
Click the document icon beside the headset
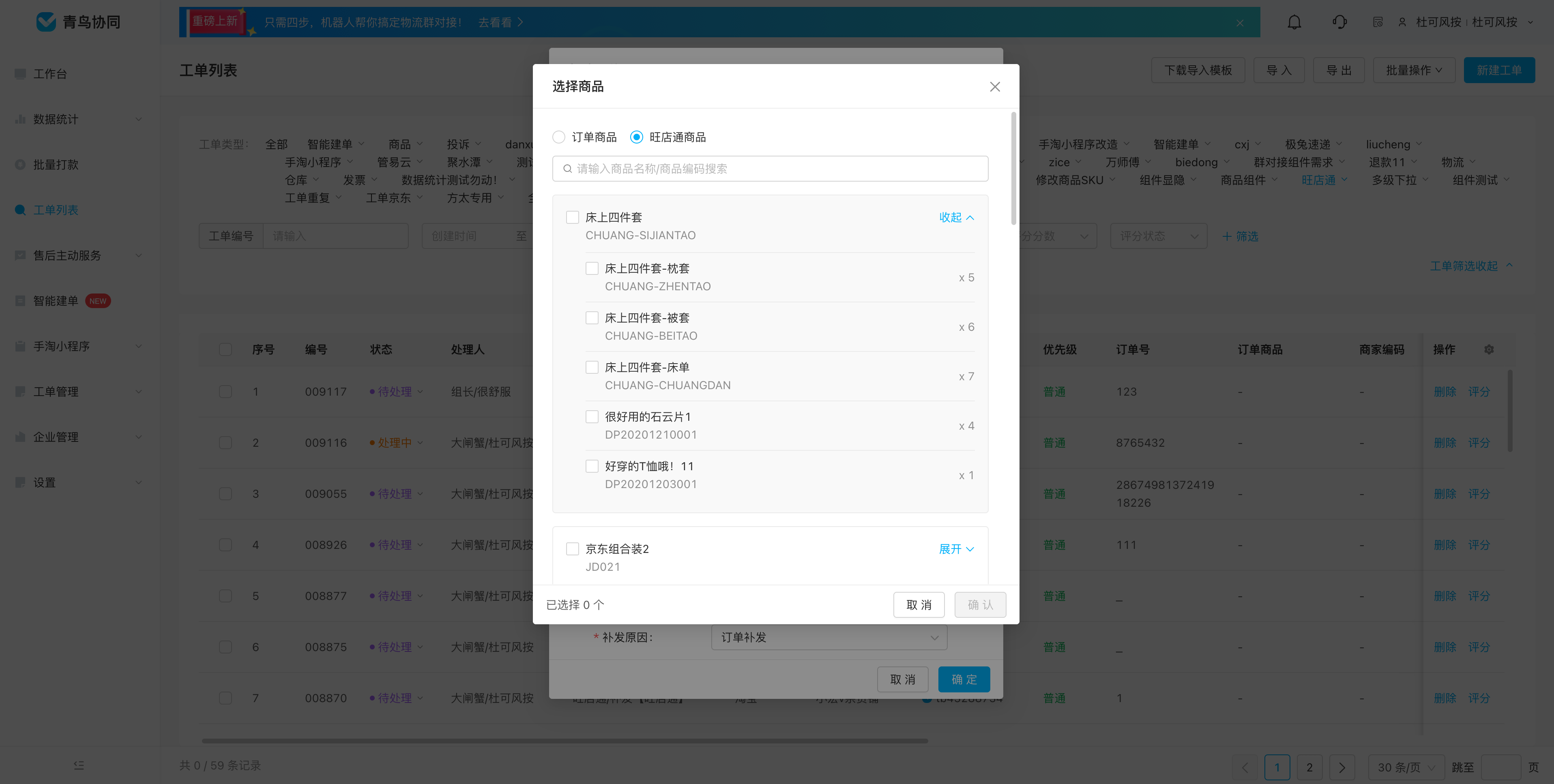[x=1378, y=22]
